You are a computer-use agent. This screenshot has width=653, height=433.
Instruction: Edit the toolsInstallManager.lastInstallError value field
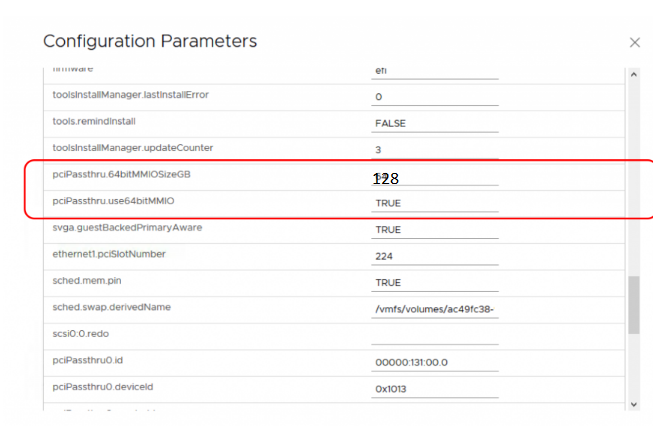tap(435, 97)
